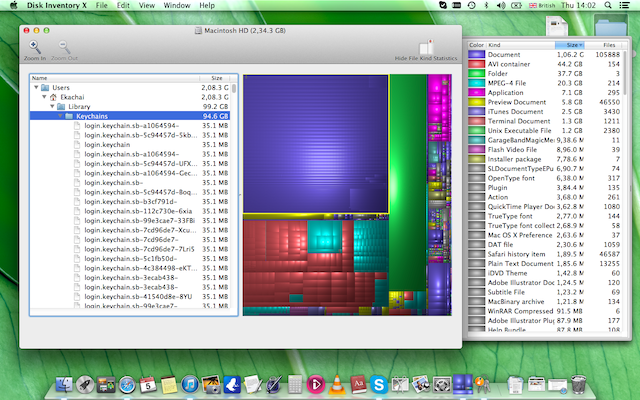Image resolution: width=640 pixels, height=400 pixels.
Task: Open Spotlight search in menu bar
Action: (608, 5)
